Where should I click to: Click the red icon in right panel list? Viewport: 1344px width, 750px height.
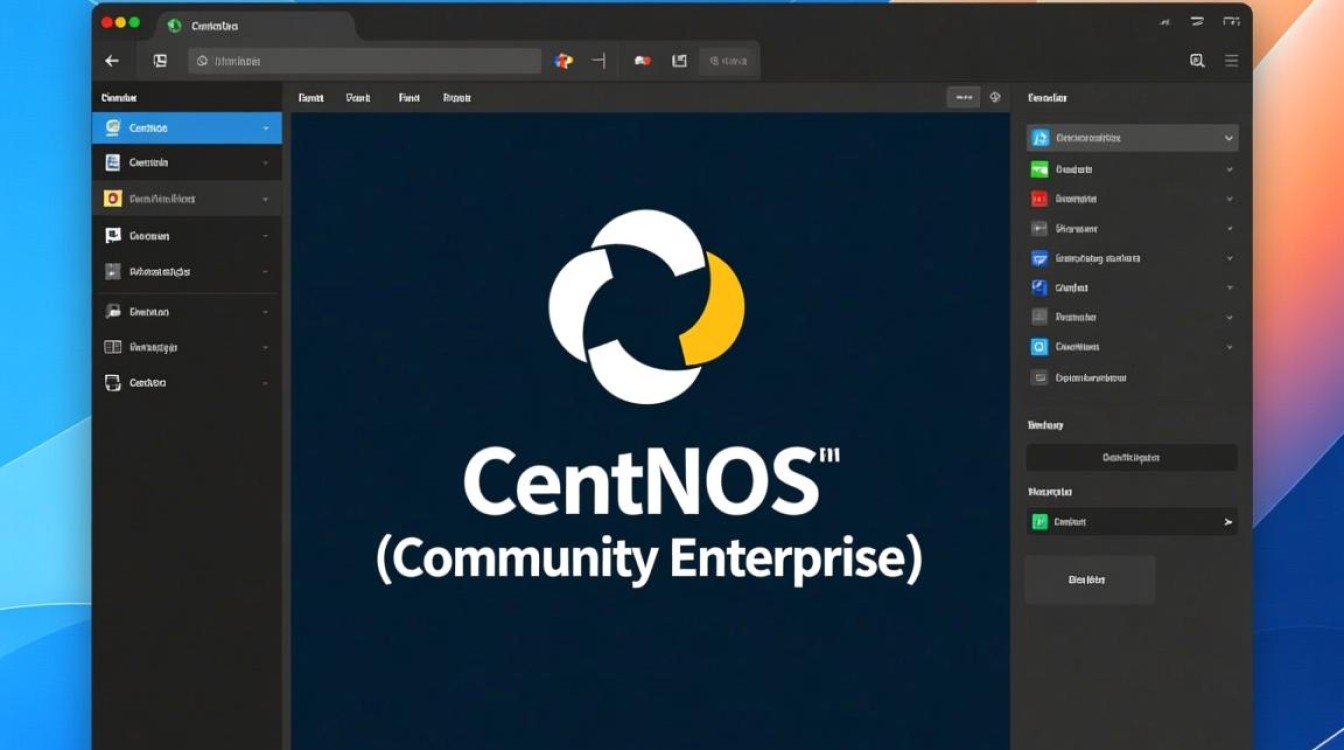[1039, 199]
